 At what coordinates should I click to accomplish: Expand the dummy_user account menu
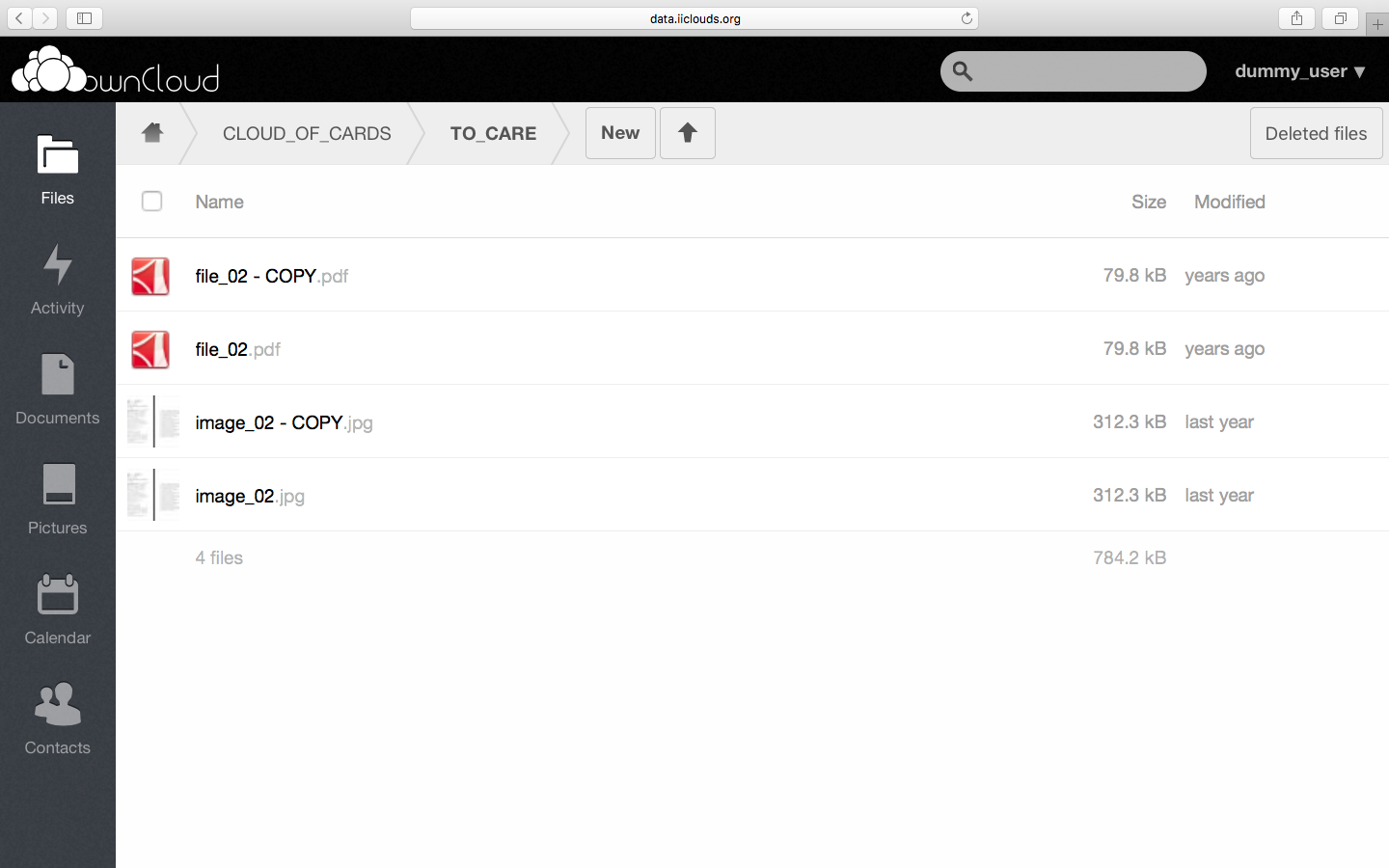coord(1299,71)
